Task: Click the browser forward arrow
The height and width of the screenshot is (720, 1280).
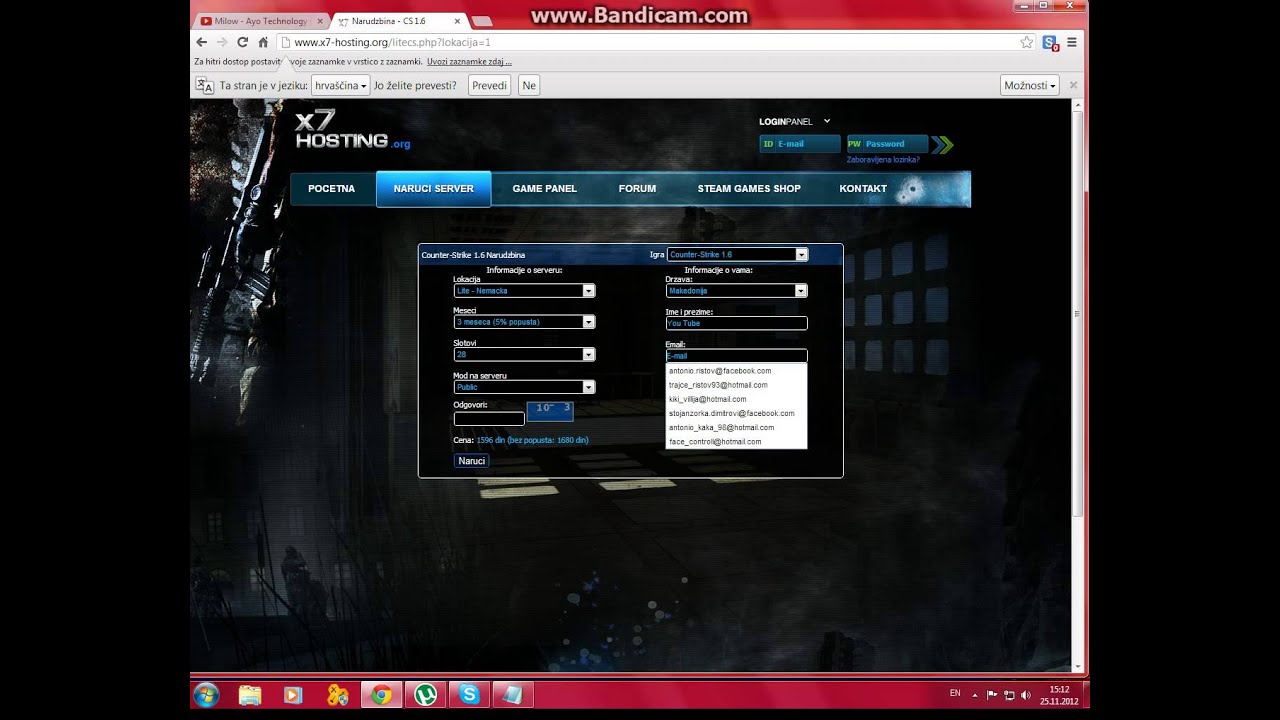Action: pos(222,42)
